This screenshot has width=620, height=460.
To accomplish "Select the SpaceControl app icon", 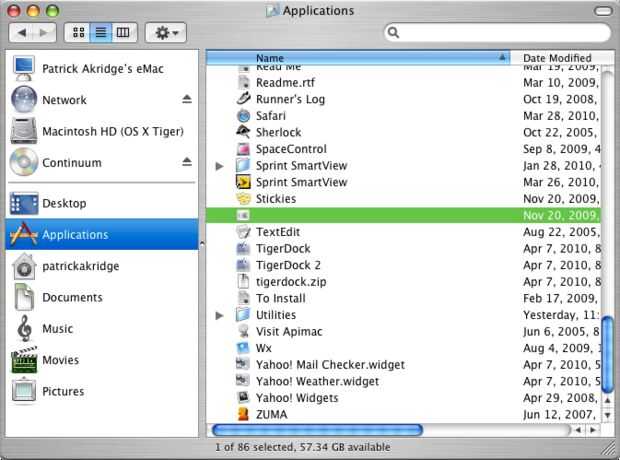I will [x=243, y=149].
